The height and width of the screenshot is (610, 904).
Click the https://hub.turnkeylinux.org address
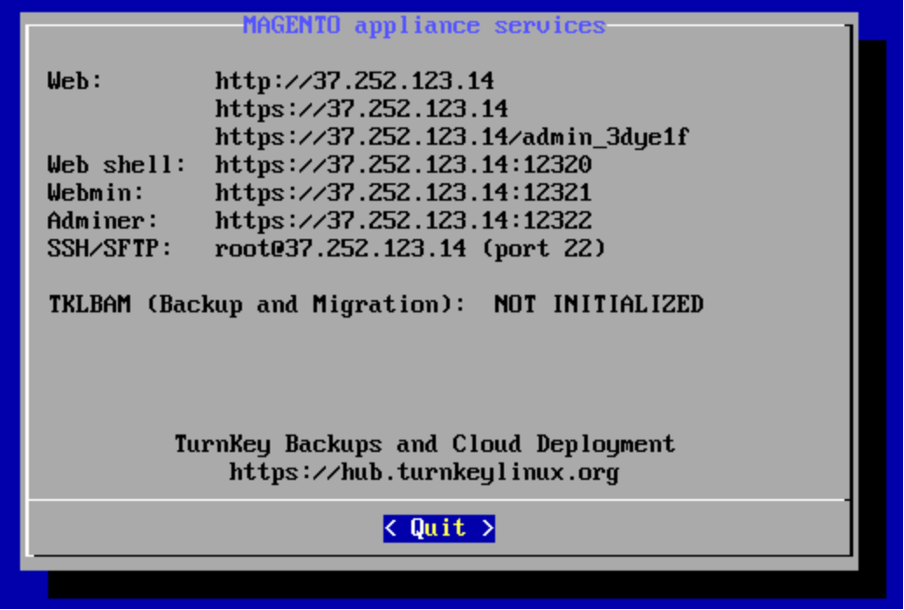[x=424, y=472]
